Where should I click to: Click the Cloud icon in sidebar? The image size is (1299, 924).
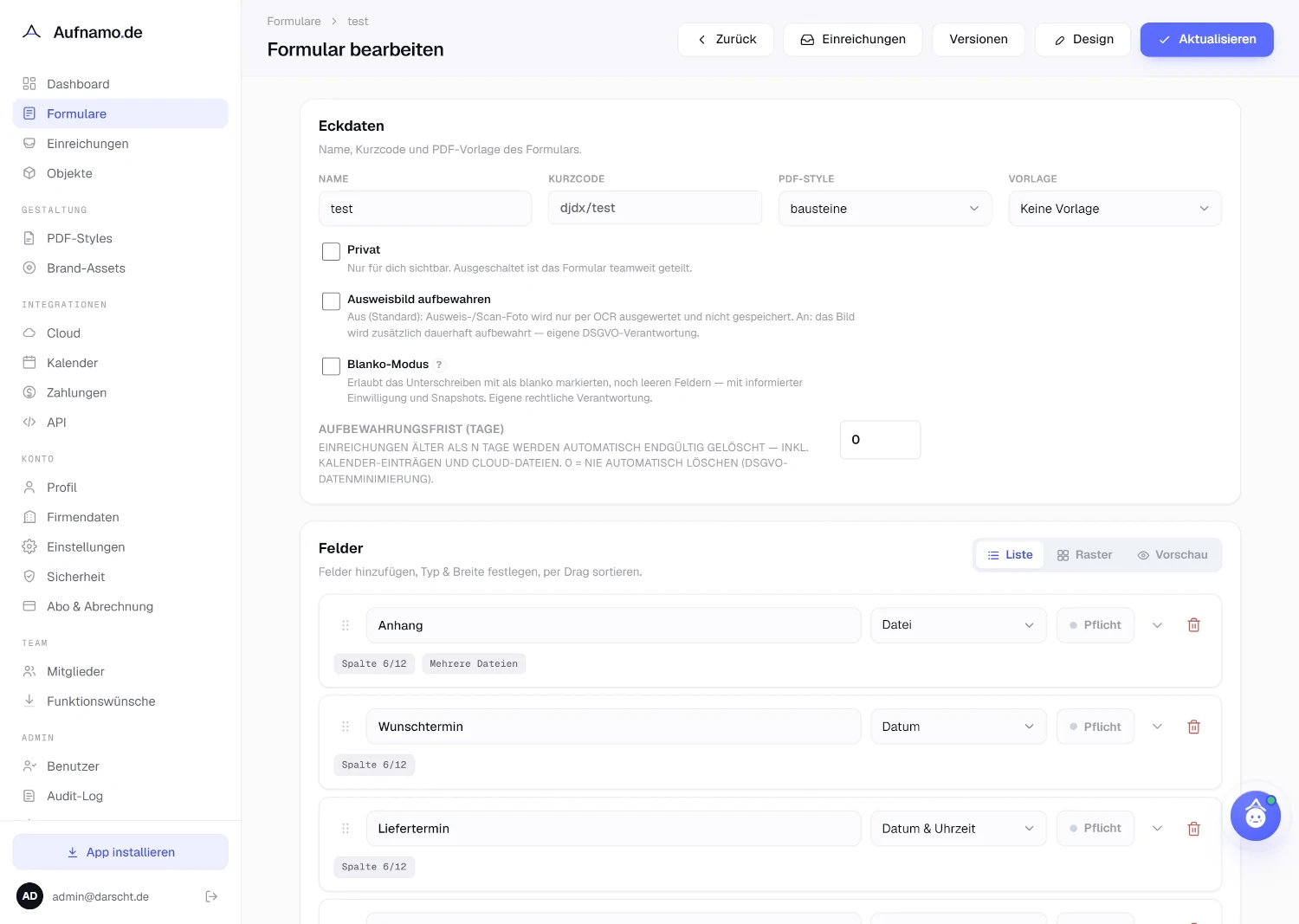pos(29,333)
